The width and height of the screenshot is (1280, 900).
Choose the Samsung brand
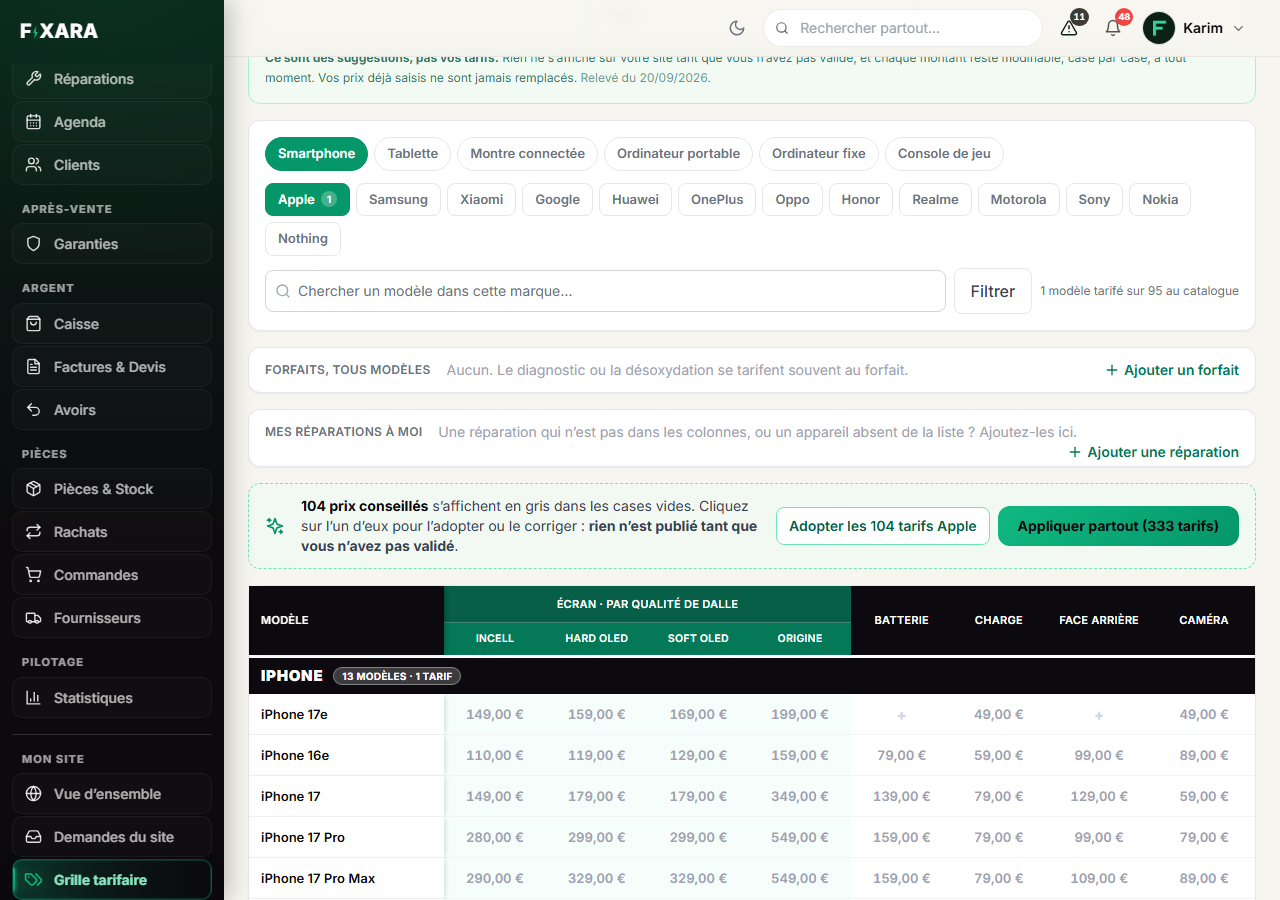(398, 200)
